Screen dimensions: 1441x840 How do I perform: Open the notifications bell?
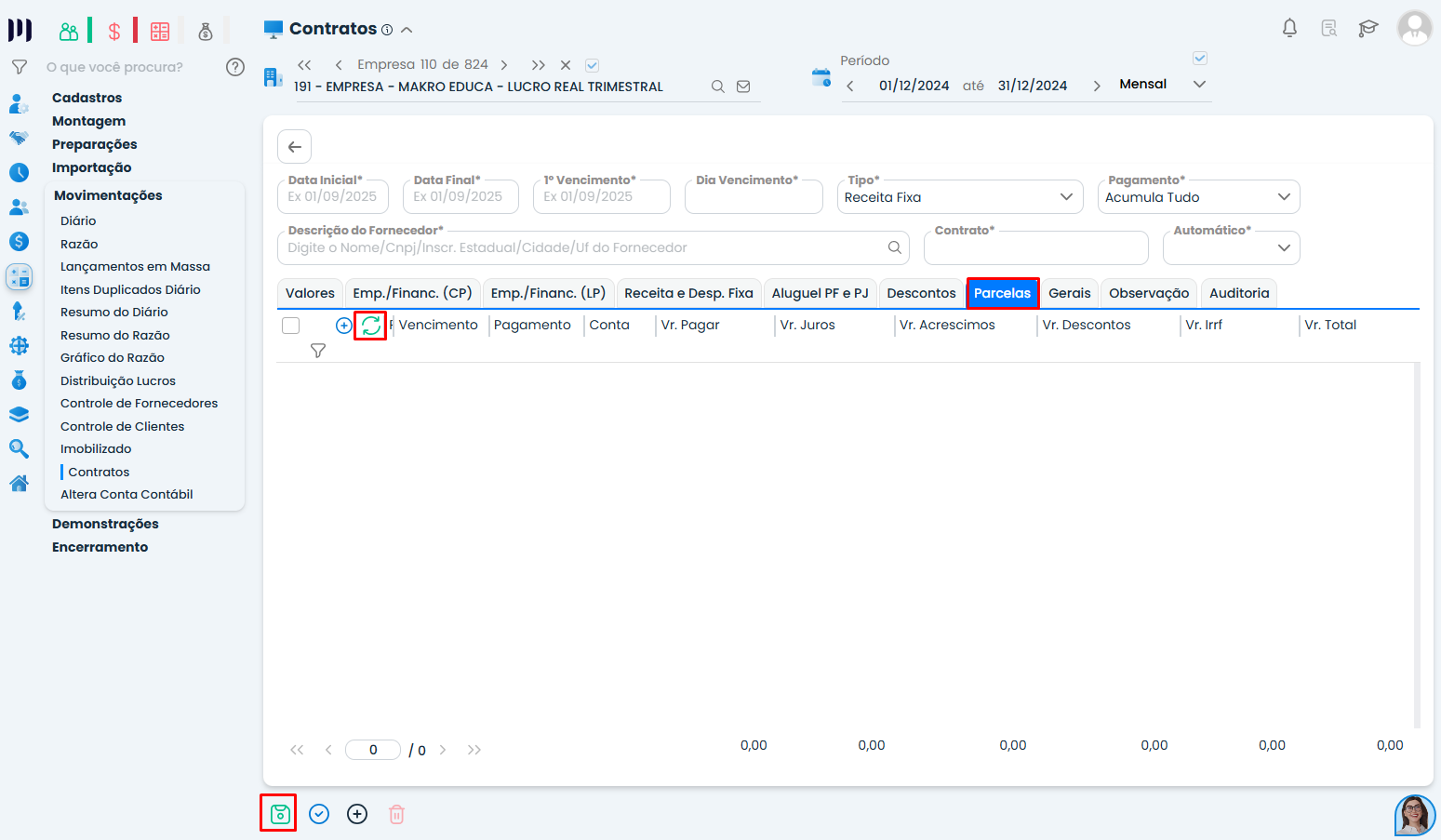[1289, 28]
